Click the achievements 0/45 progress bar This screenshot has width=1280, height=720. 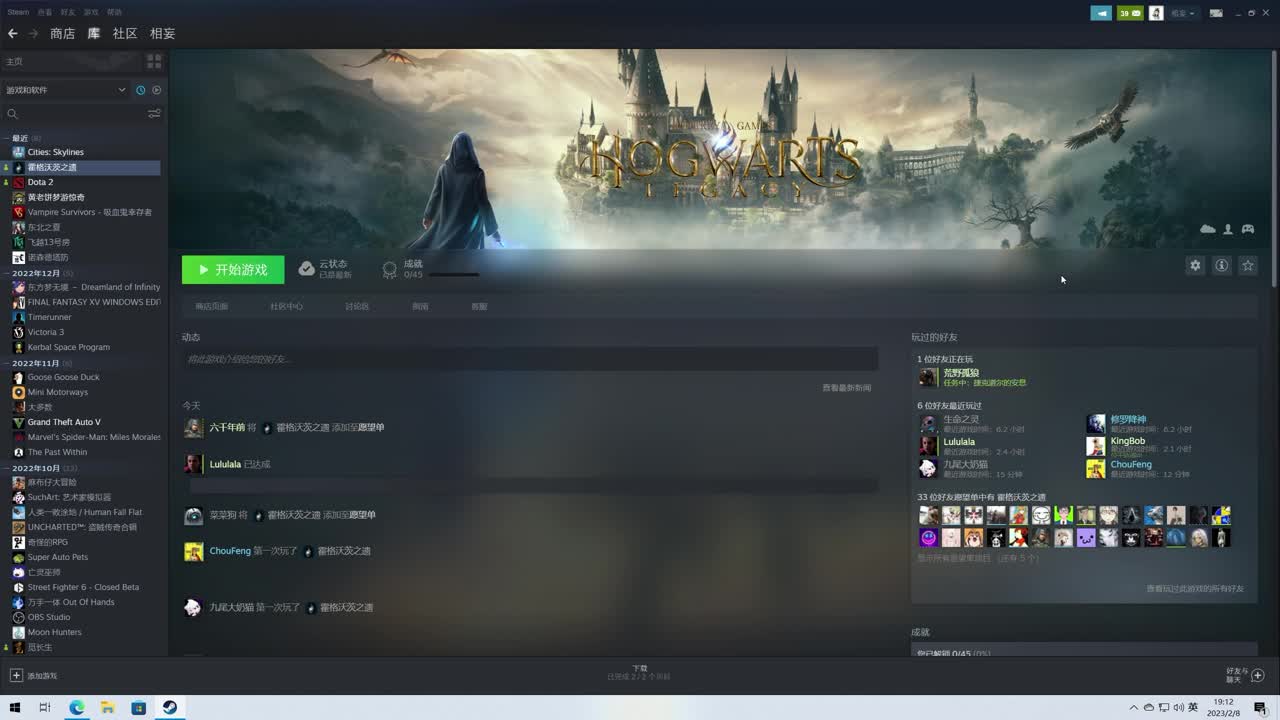point(454,274)
